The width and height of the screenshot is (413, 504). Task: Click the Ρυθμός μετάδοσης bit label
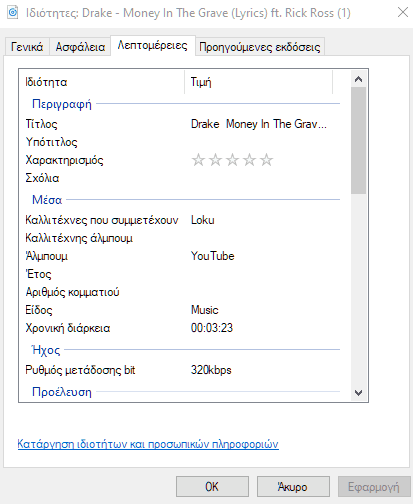(x=80, y=370)
